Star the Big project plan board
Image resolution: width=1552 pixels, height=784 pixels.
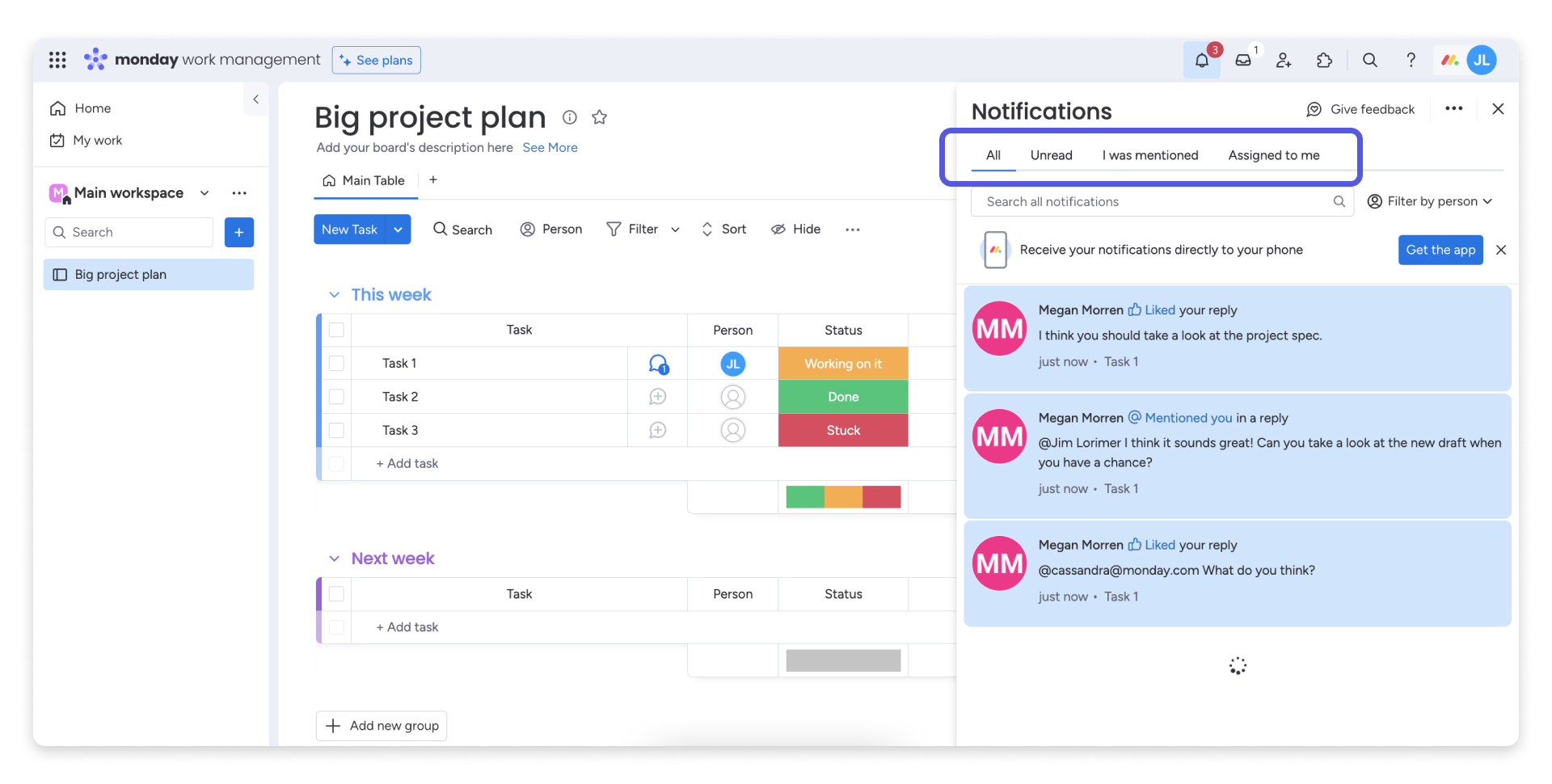599,117
